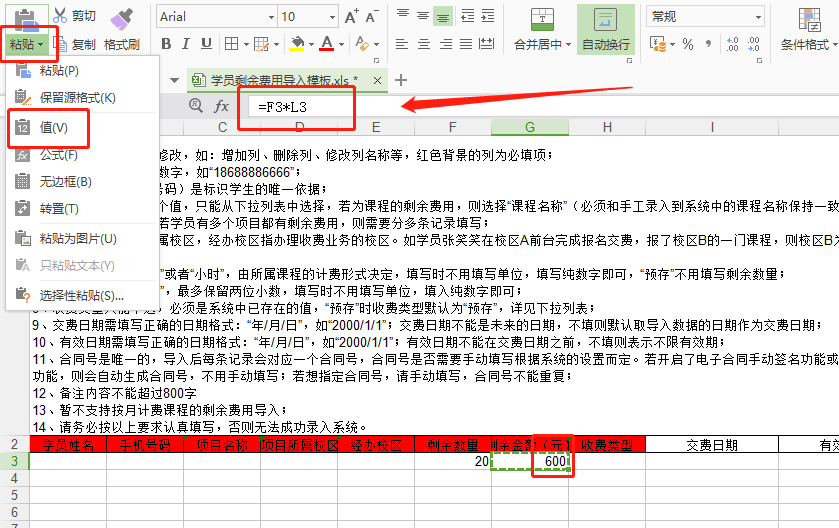Click the borders grid icon
This screenshot has width=839, height=528.
(x=231, y=44)
